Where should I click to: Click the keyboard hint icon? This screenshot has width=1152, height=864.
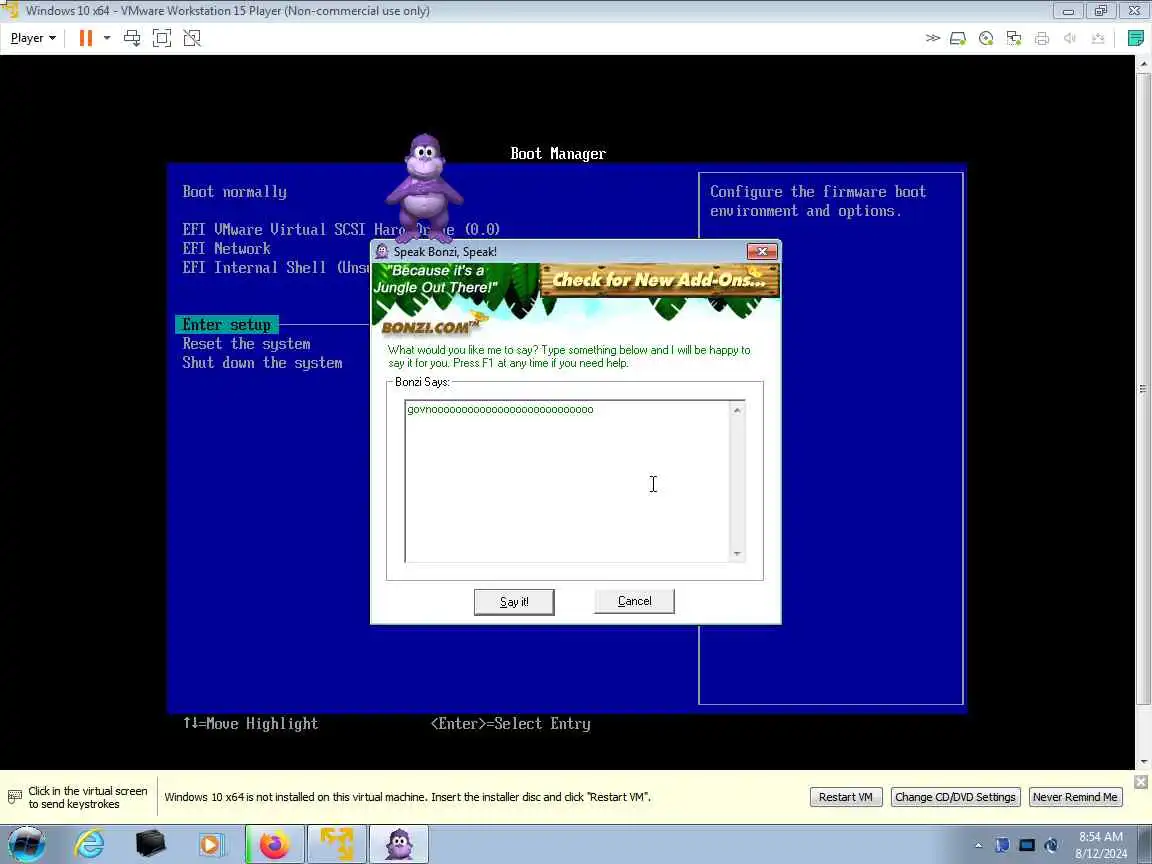(x=15, y=796)
